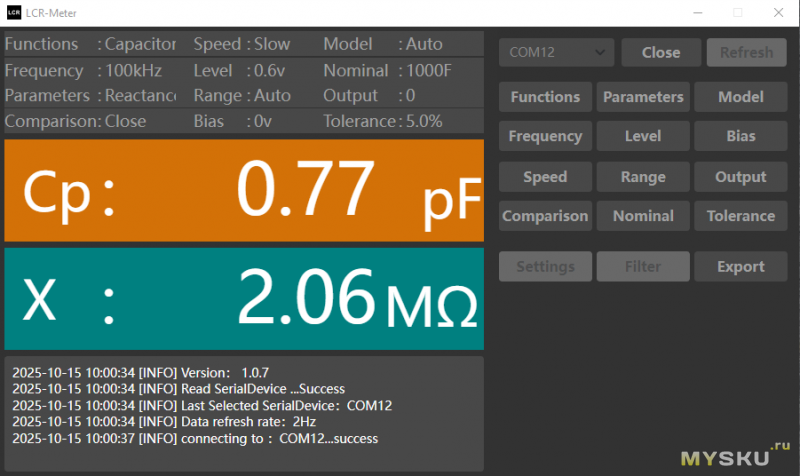Select the Frequency button
The image size is (800, 476).
545,136
